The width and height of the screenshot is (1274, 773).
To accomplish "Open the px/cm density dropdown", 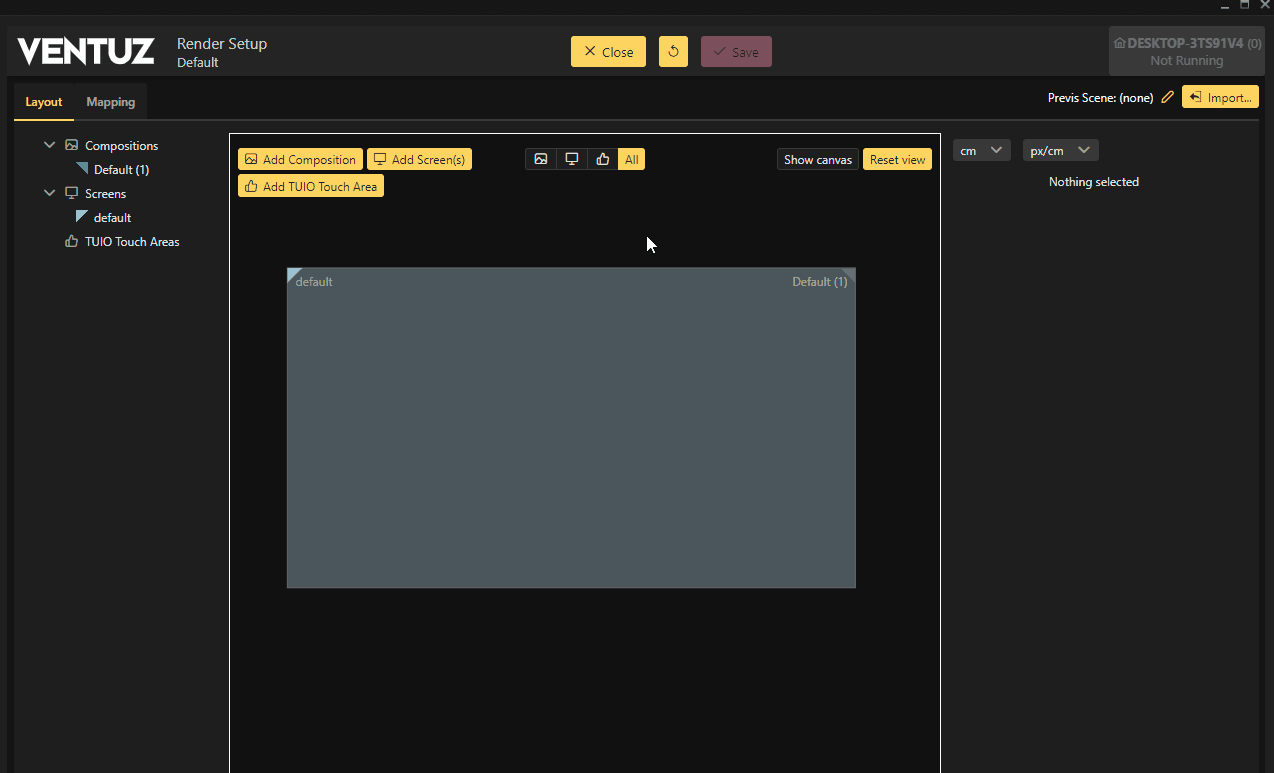I will pos(1060,151).
